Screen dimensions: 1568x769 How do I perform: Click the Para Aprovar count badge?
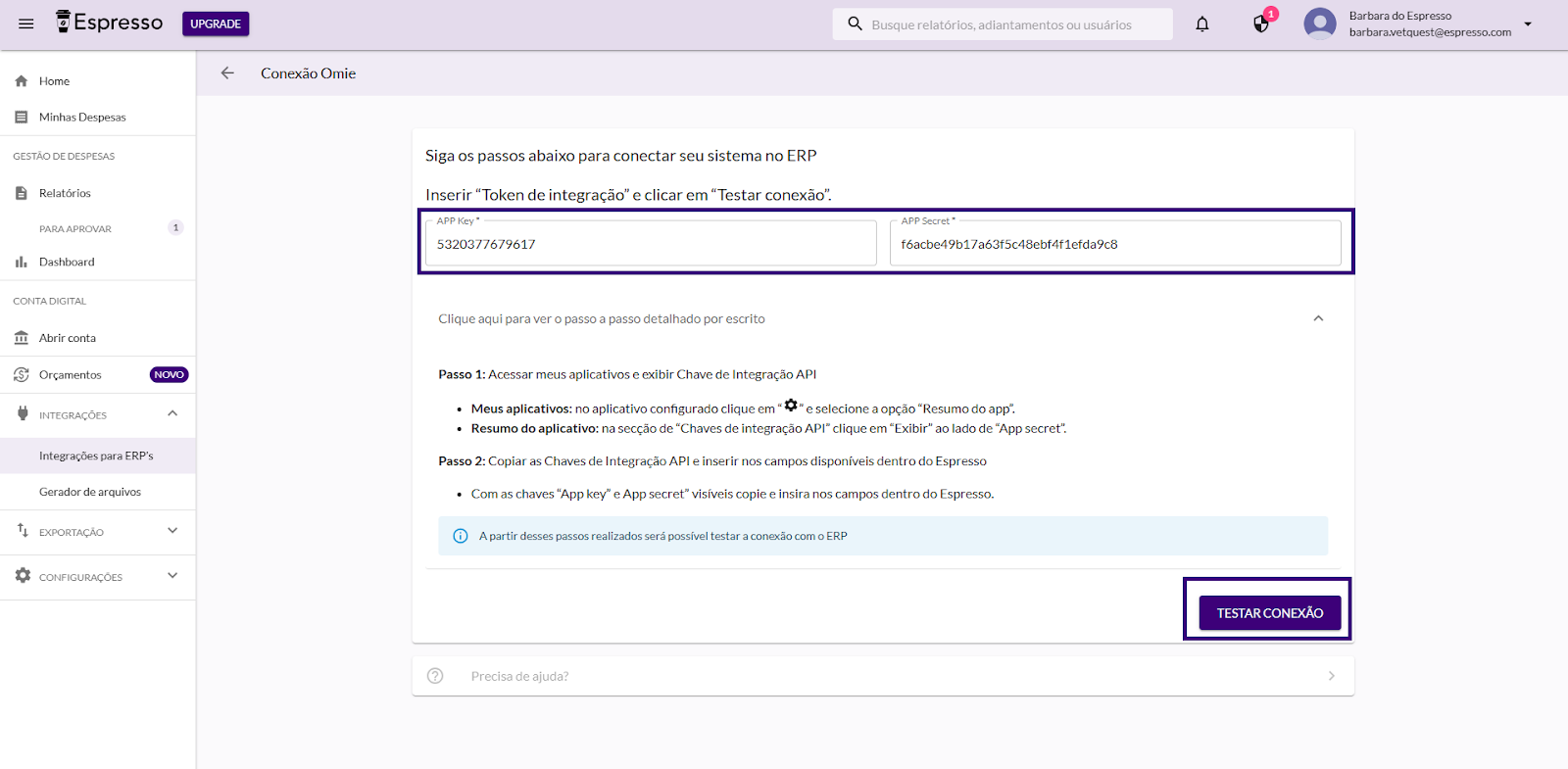[175, 227]
